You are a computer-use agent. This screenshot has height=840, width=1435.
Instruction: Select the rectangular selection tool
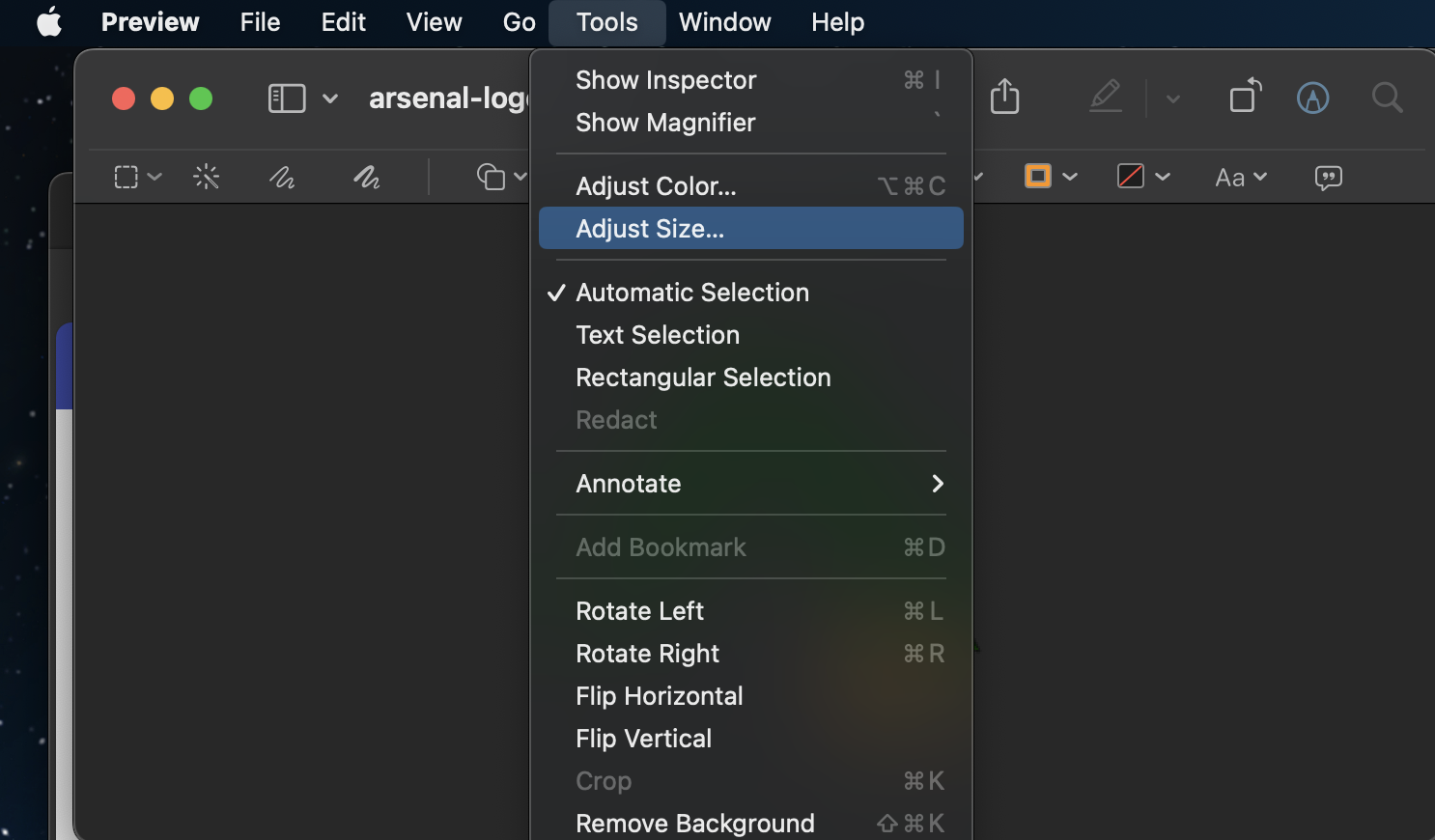pyautogui.click(x=127, y=177)
